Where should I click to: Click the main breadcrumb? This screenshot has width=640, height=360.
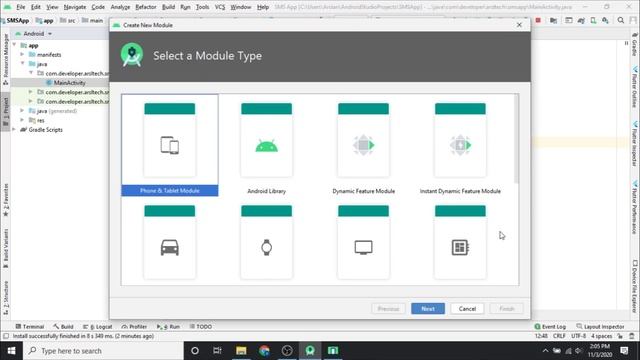click(93, 20)
